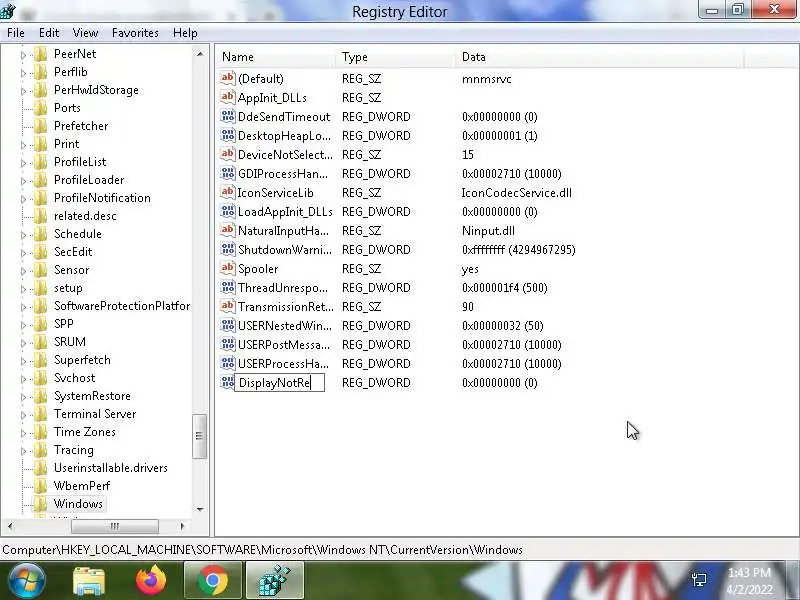Click the AppInit_DLLs string value icon
The width and height of the screenshot is (800, 600).
point(228,97)
